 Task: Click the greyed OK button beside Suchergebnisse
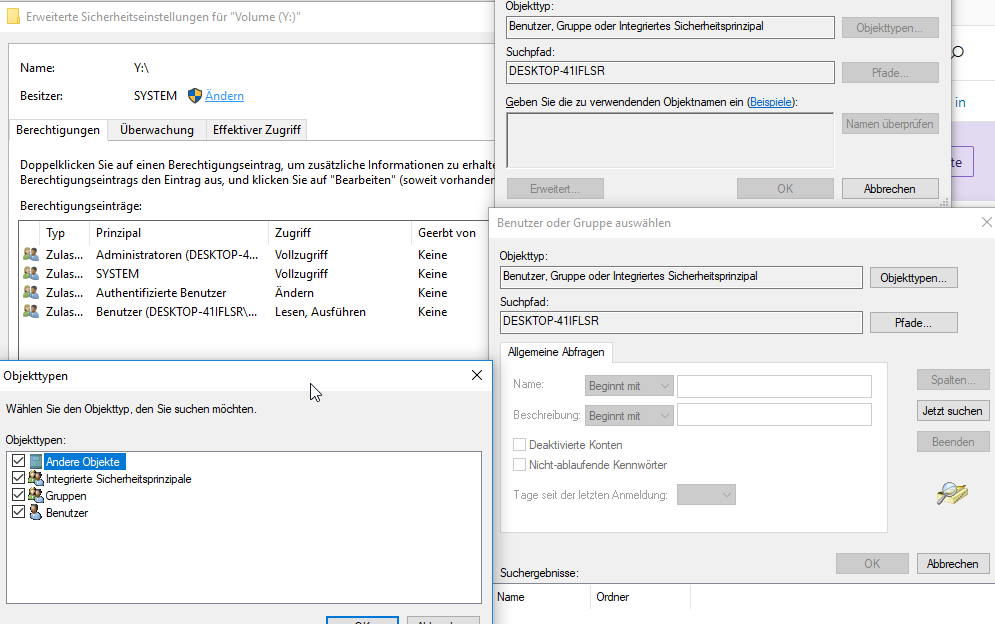(x=872, y=564)
